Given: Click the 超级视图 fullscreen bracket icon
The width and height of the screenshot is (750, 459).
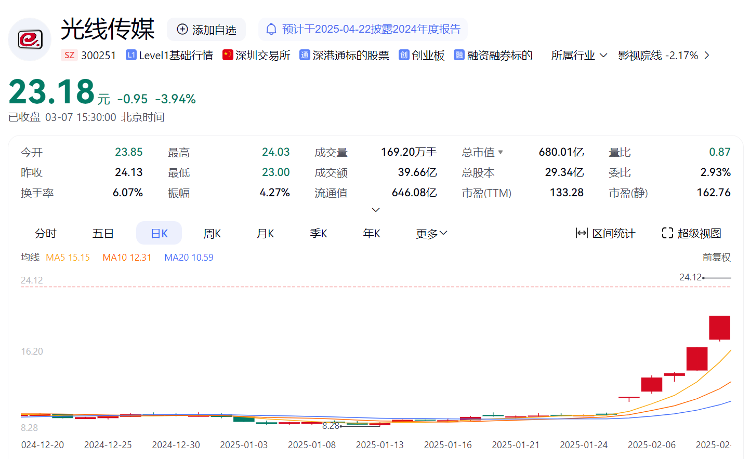Looking at the screenshot, I should pos(667,233).
